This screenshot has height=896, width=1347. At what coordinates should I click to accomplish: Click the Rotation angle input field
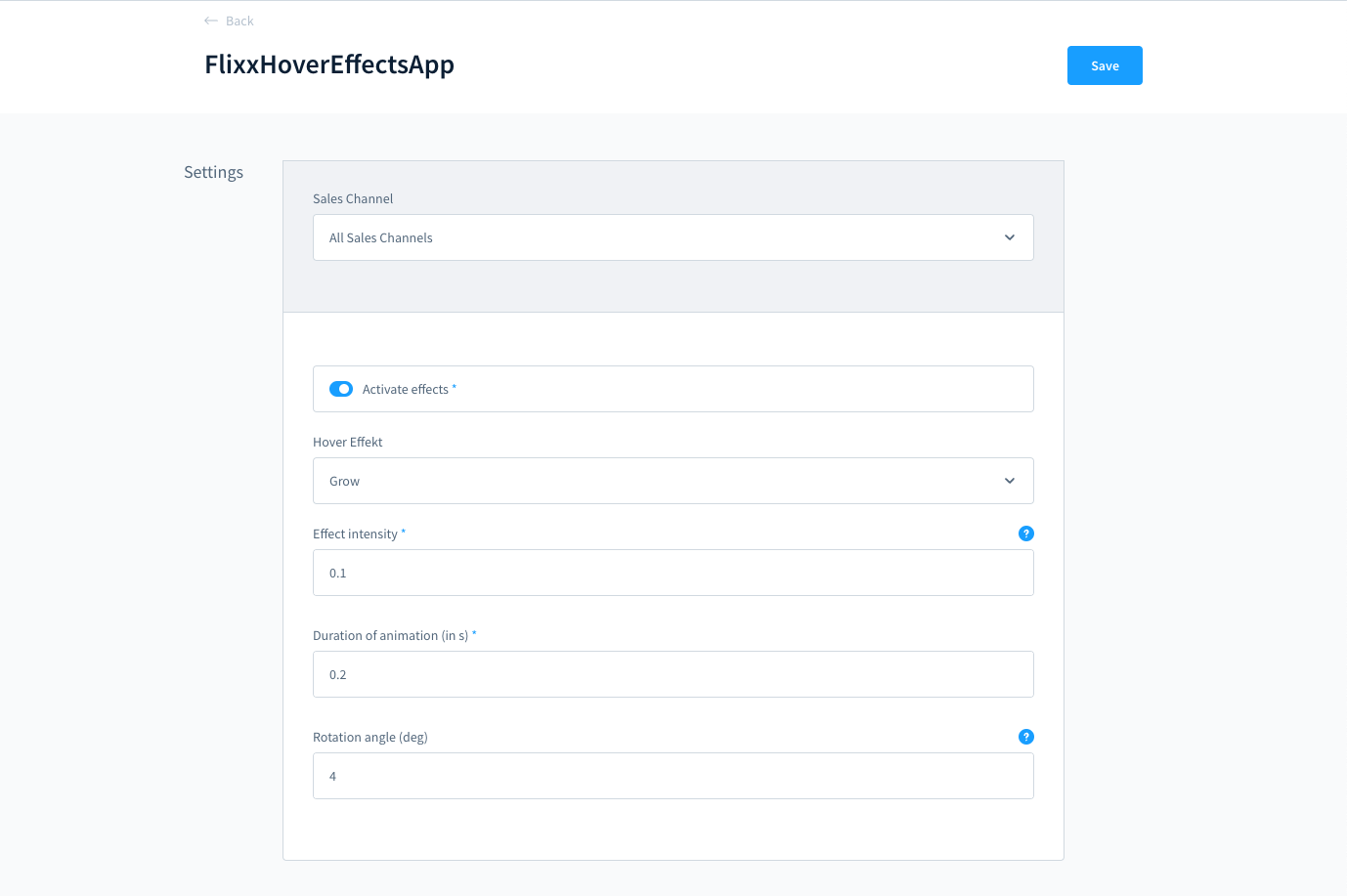point(673,776)
